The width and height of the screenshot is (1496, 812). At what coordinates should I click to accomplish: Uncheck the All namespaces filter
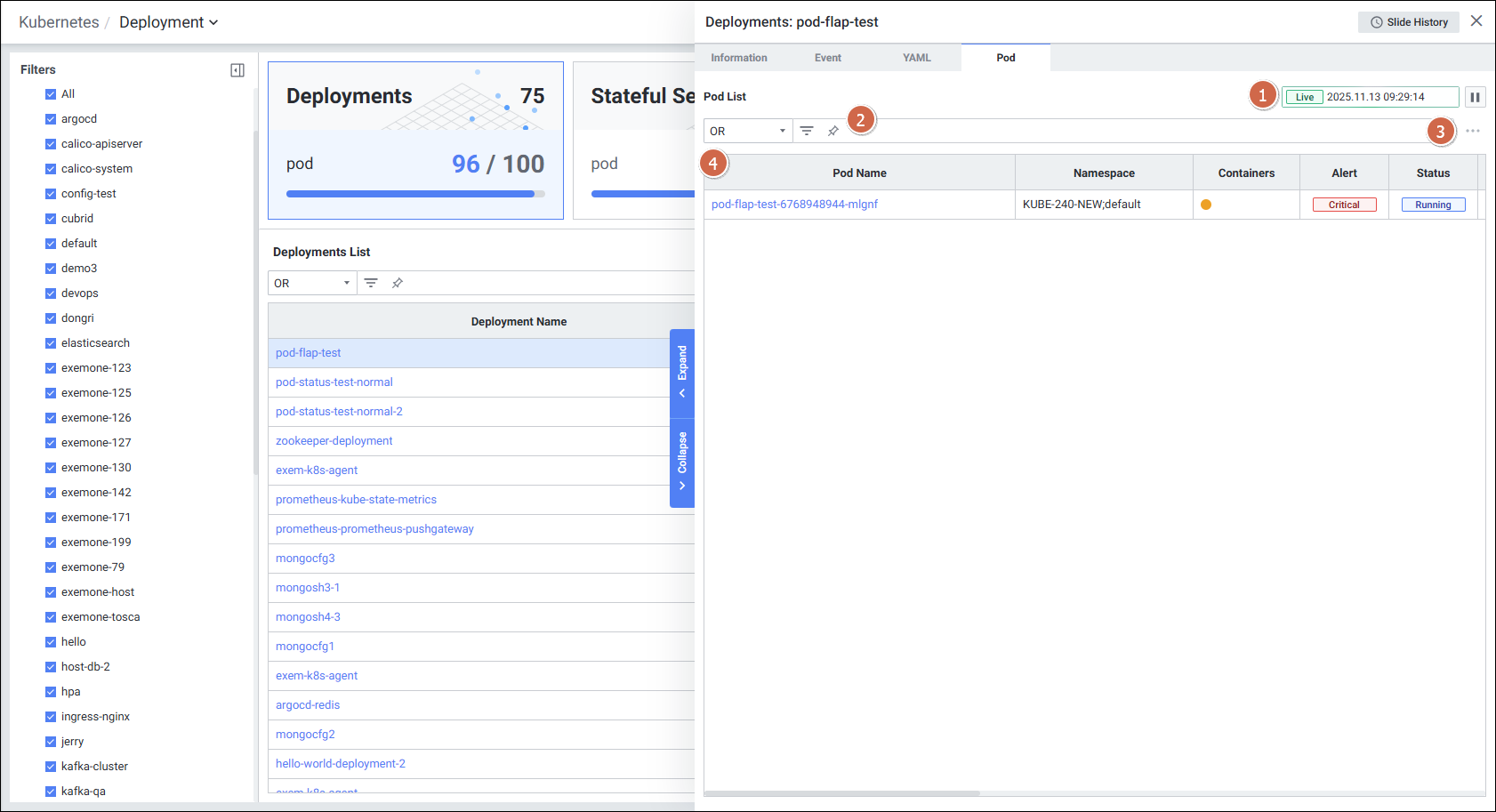(x=51, y=94)
